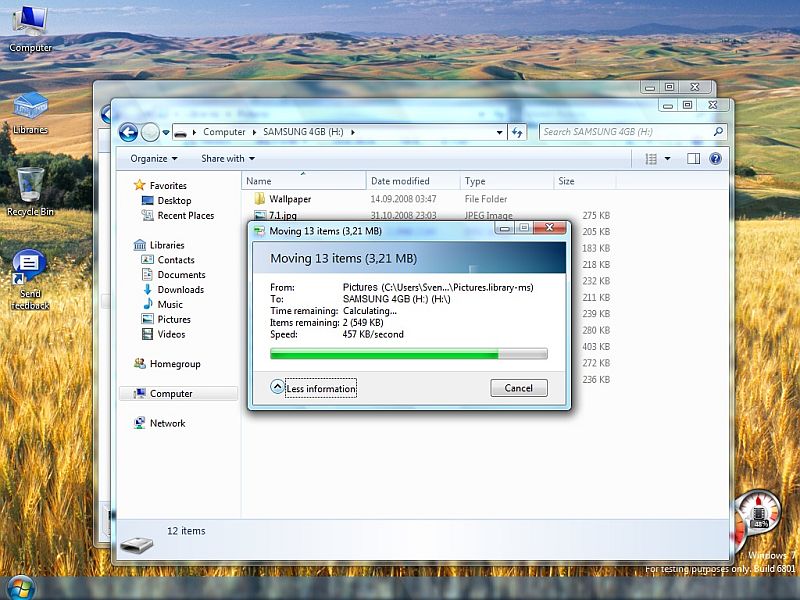Click the 275 KB size cell
Image resolution: width=800 pixels, height=600 pixels.
[596, 215]
